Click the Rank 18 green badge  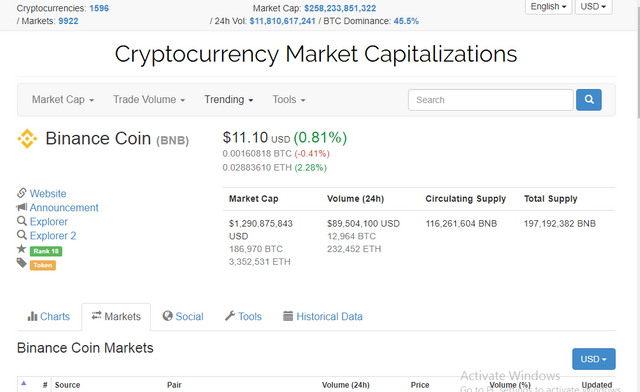46,251
